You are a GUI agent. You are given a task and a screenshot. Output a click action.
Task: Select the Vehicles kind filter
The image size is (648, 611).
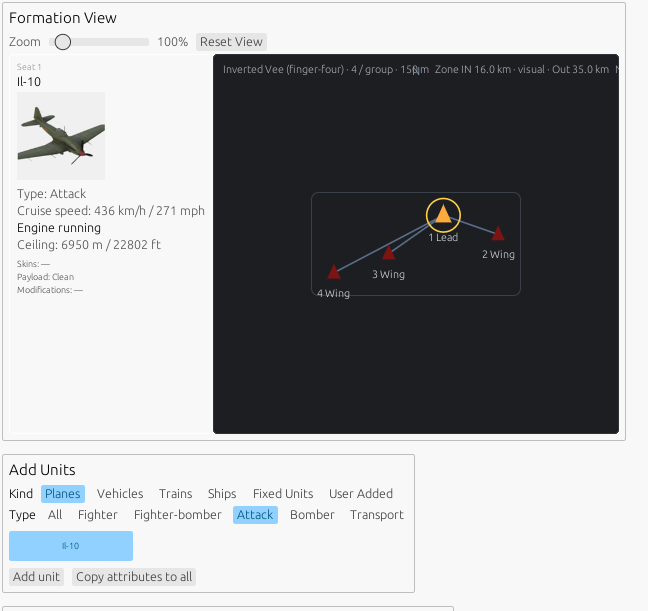tap(120, 494)
